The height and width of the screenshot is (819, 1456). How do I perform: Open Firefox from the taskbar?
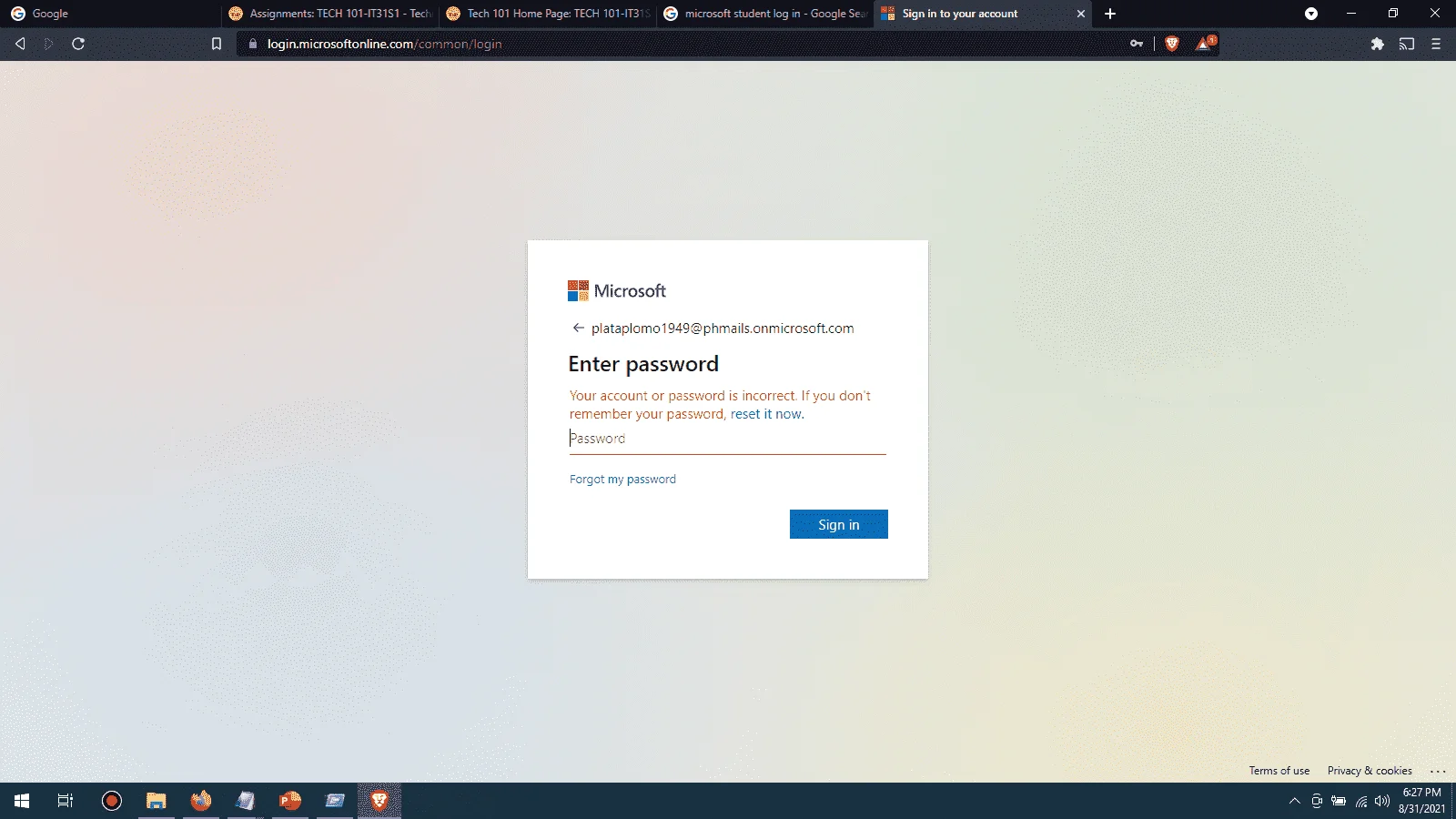[x=201, y=801]
